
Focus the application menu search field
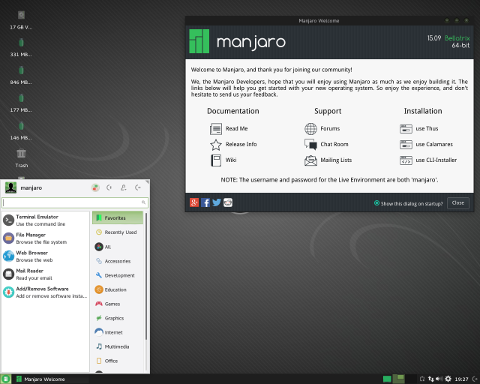pos(75,202)
